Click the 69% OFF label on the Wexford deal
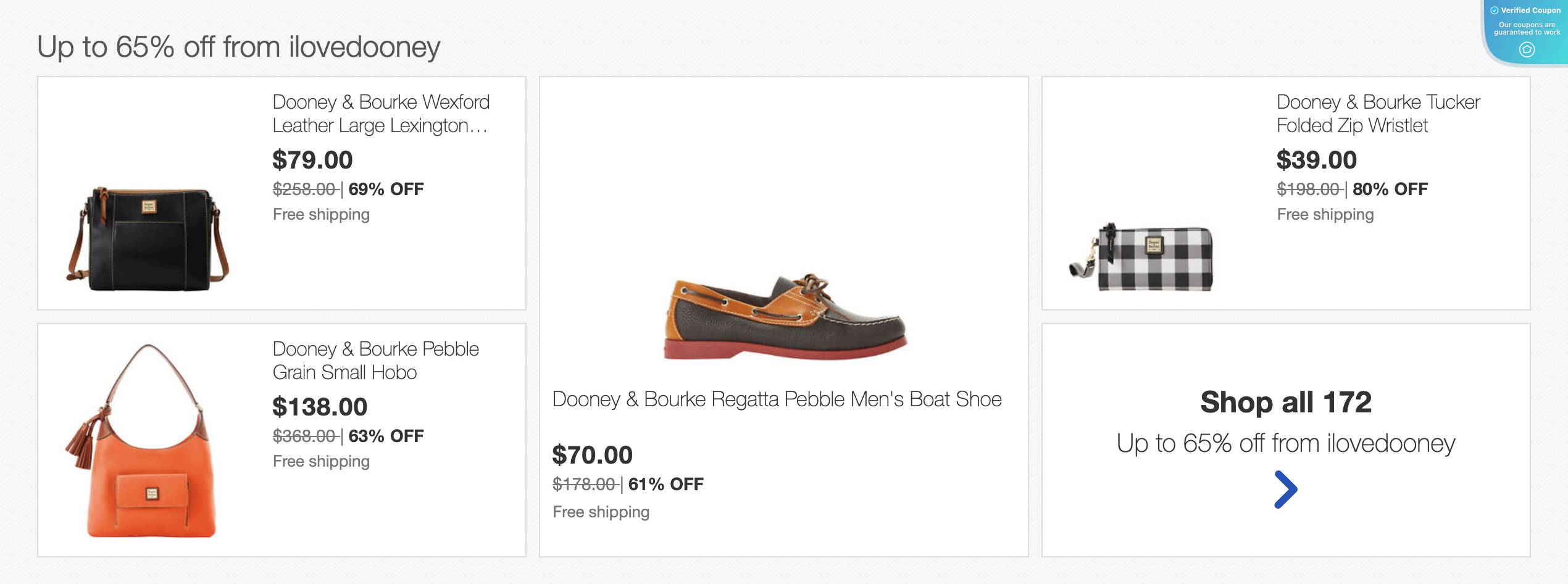 coord(386,190)
